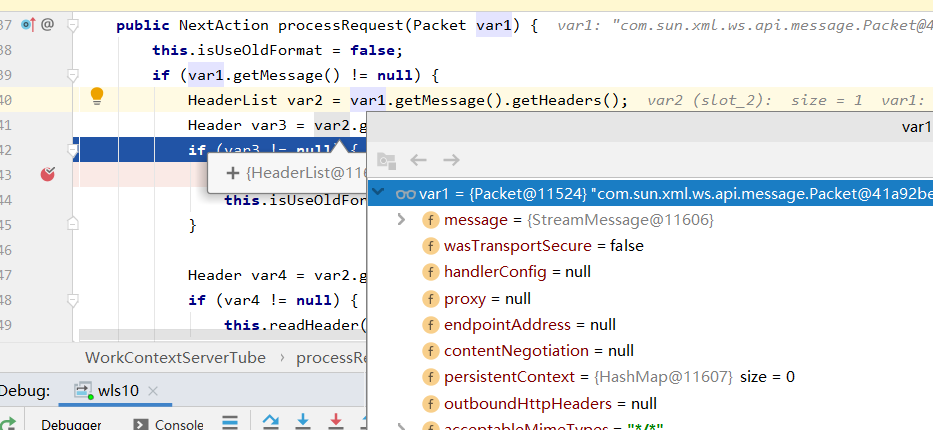Viewport: 933px width, 430px height.
Task: Expand the HeaderList tooltip with the plus sign
Action: 233,173
